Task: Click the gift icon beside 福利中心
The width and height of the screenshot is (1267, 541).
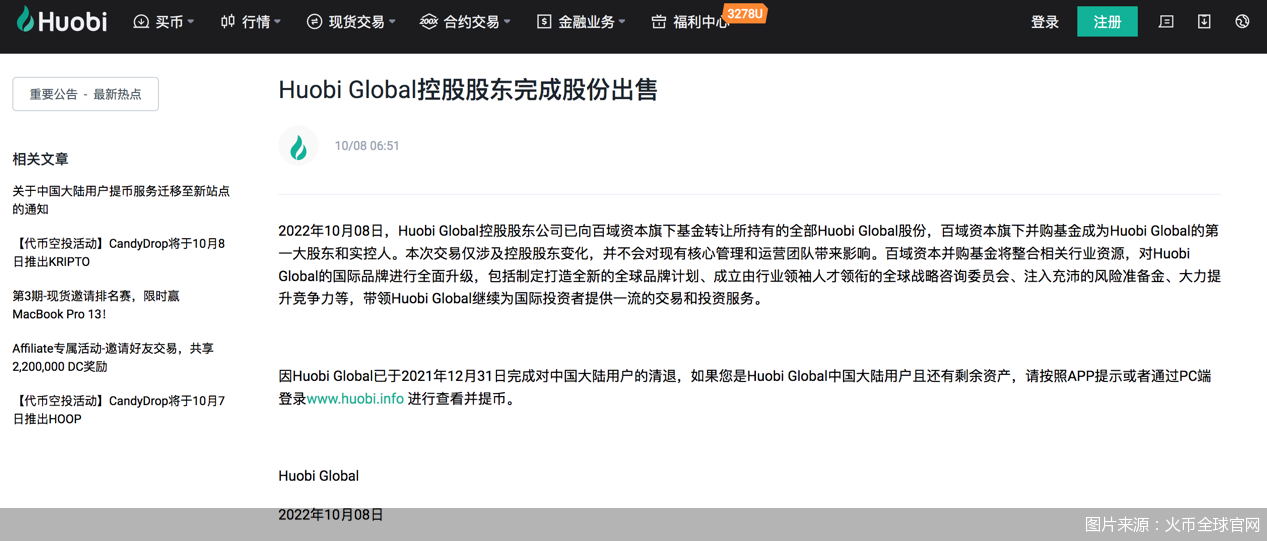Action: coord(658,22)
